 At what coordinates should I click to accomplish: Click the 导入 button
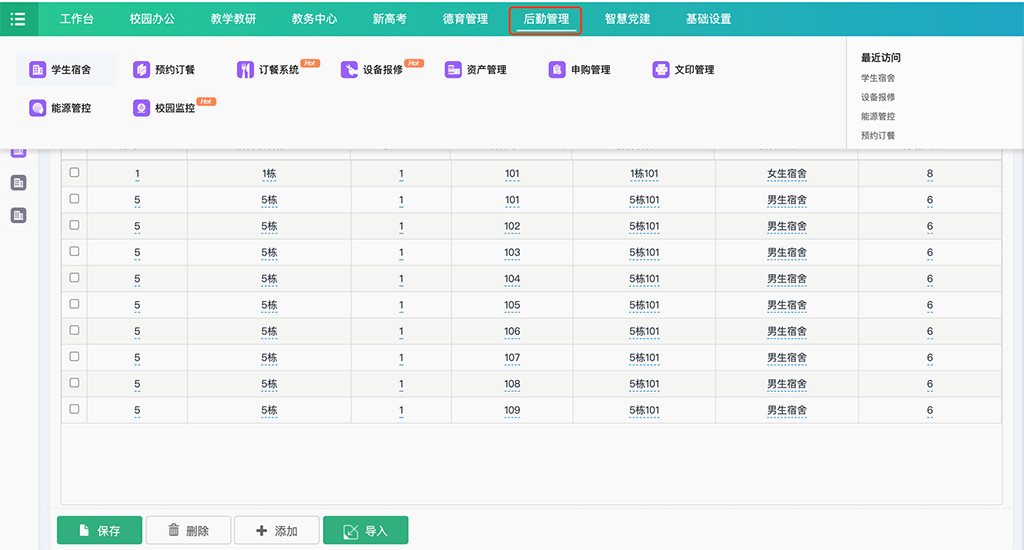[x=365, y=531]
